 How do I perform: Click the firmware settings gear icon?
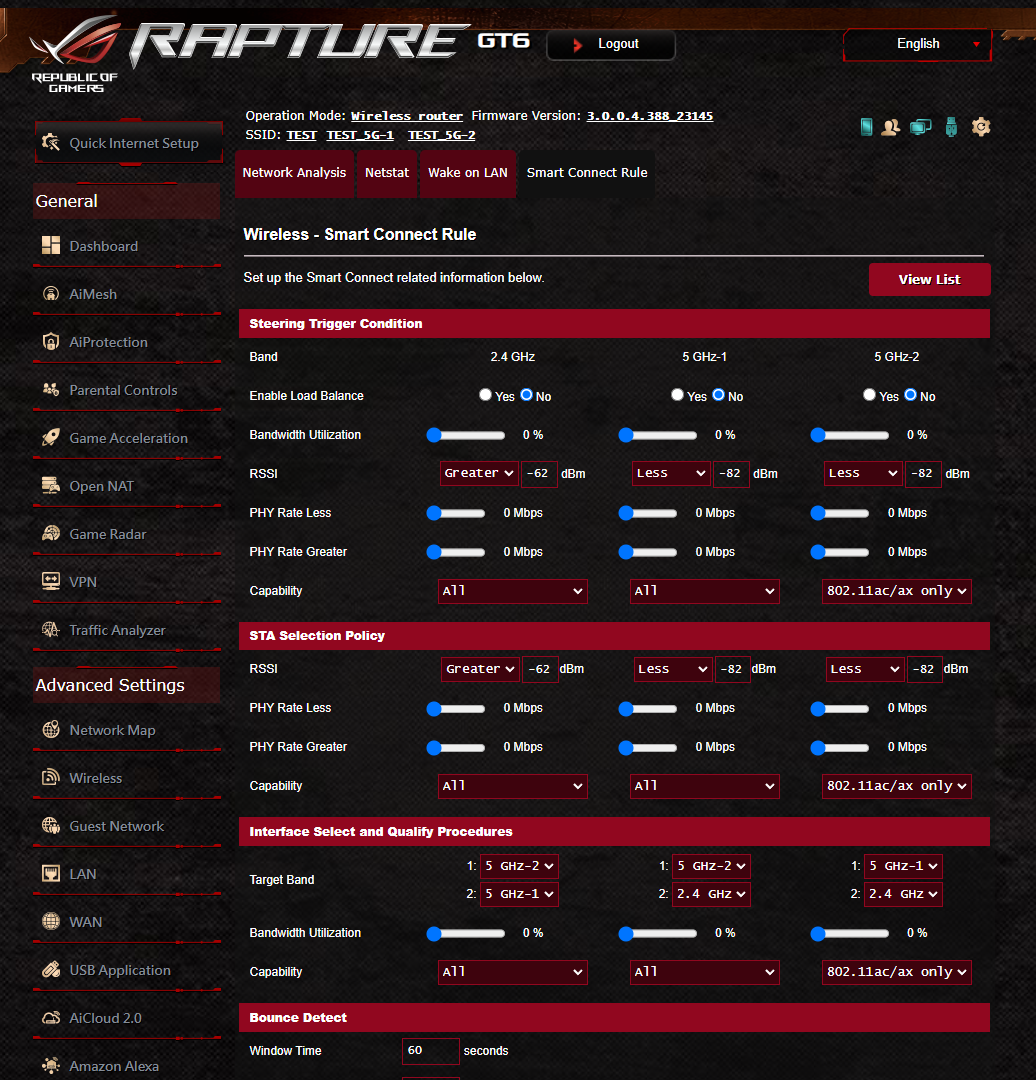pyautogui.click(x=980, y=127)
